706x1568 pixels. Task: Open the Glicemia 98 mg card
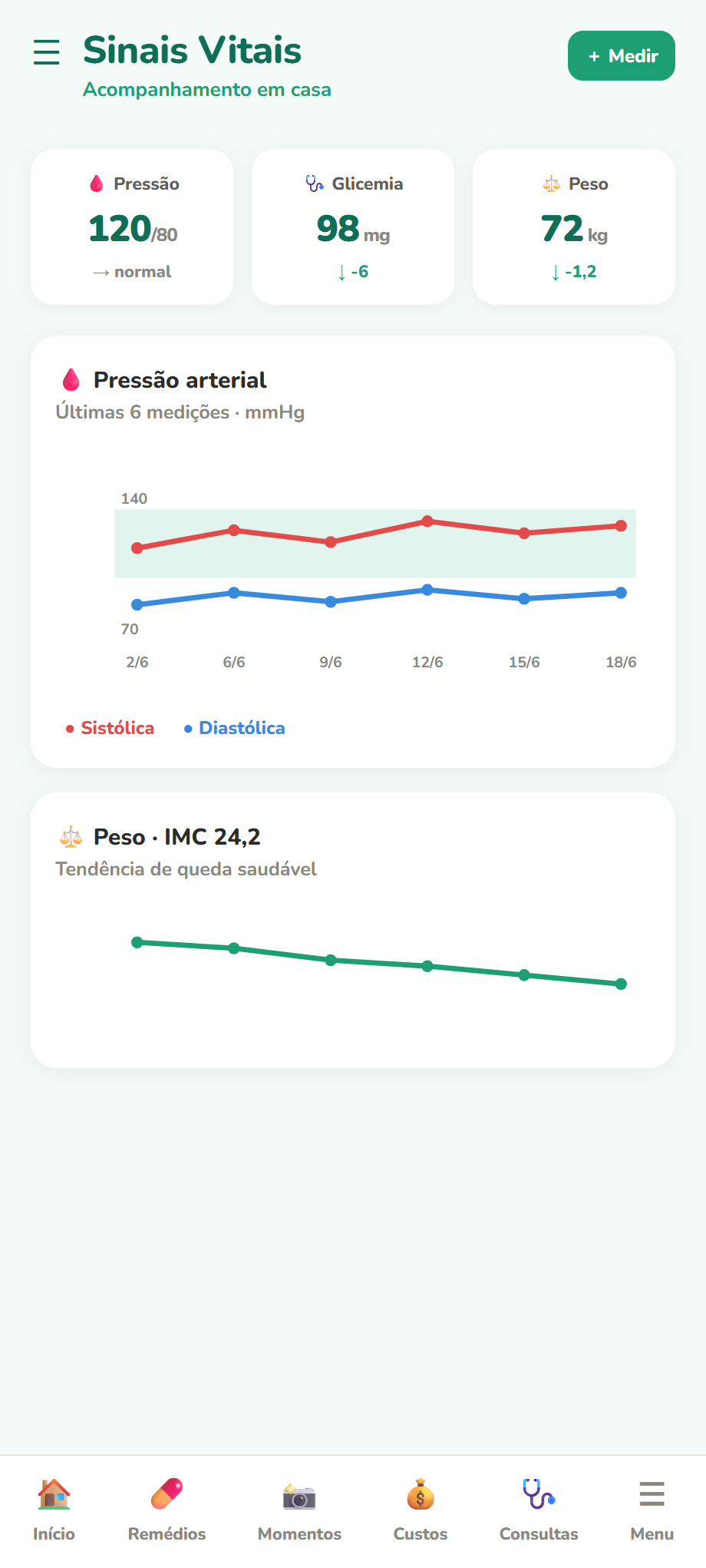click(x=353, y=227)
